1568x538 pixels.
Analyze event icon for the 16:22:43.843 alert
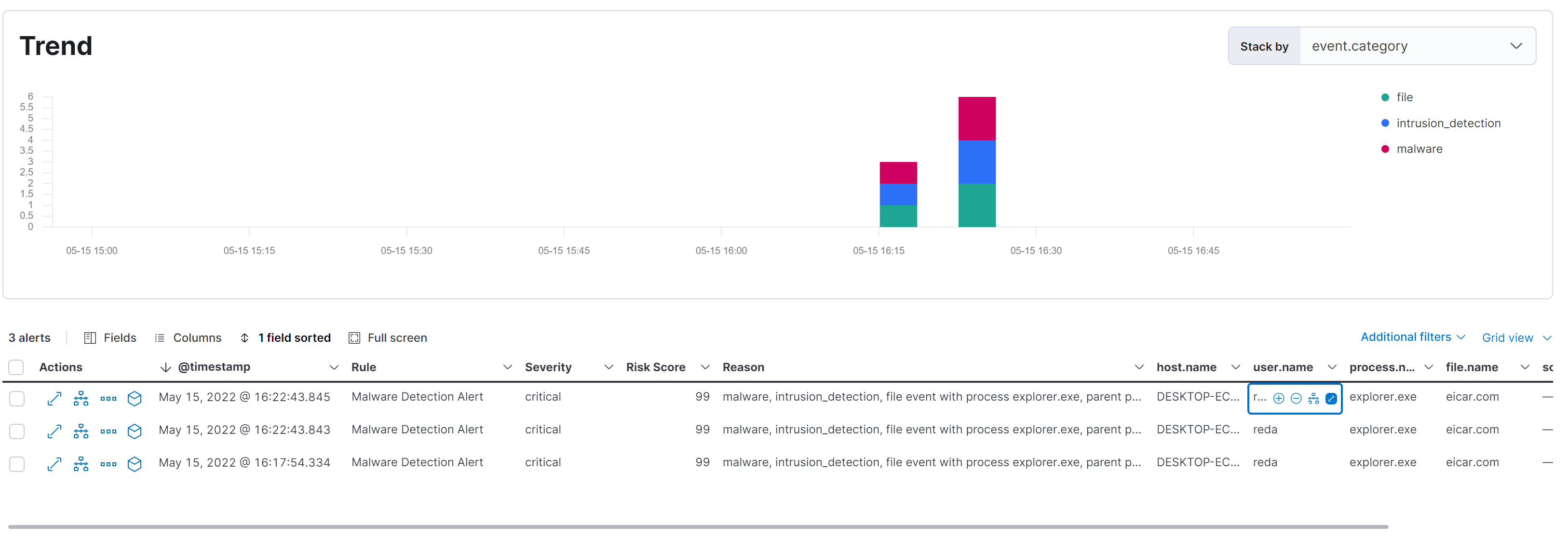tap(81, 431)
